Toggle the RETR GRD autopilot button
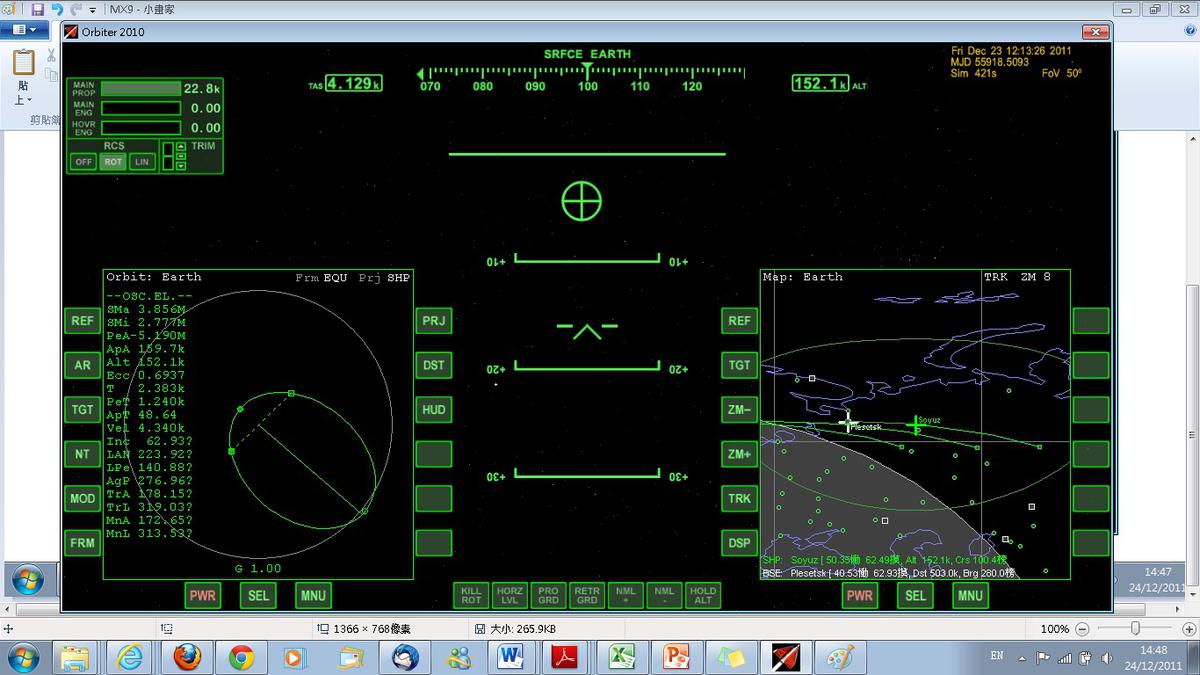Screen dimensions: 1200x675 587,595
